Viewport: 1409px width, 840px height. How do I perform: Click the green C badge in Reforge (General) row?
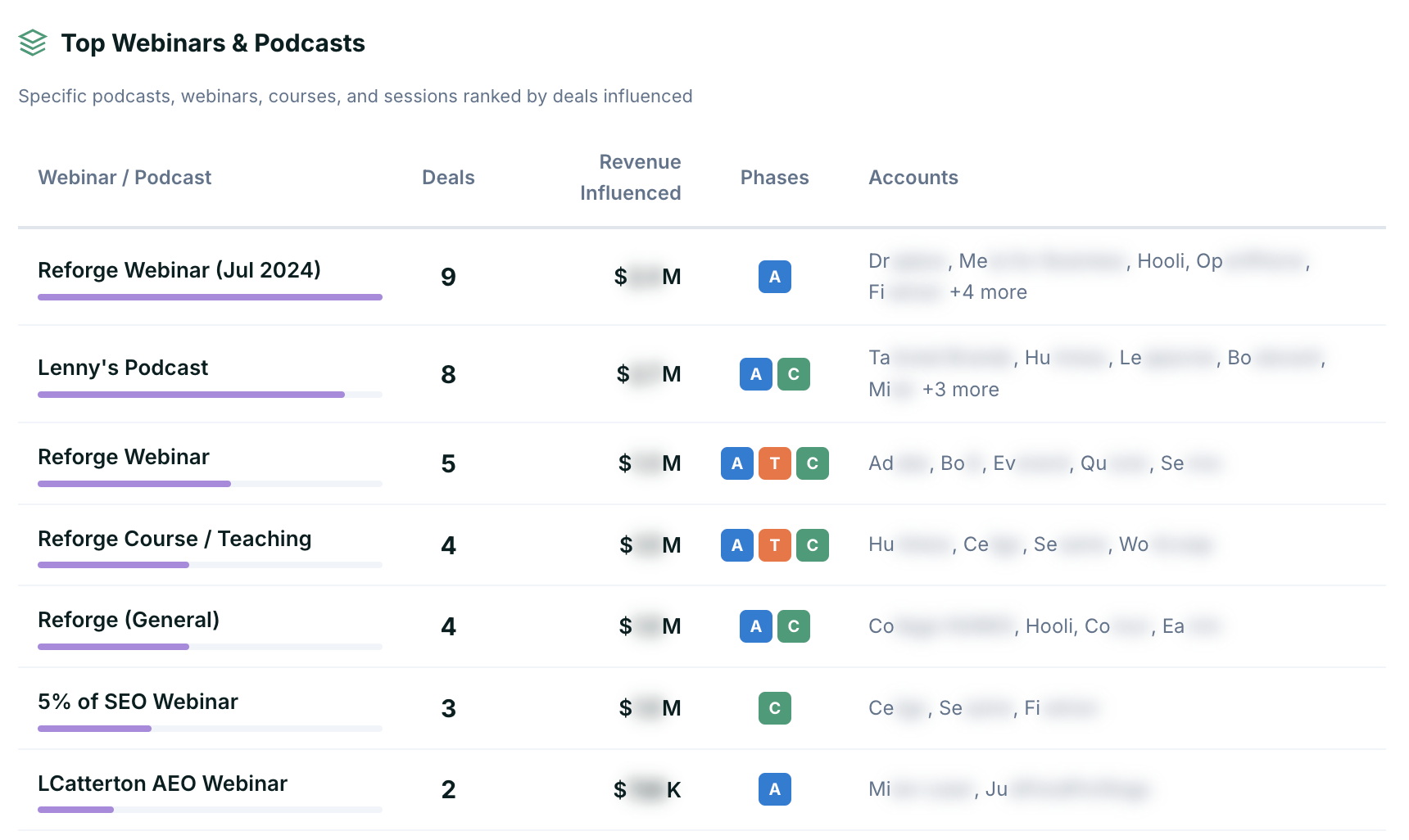click(x=793, y=626)
